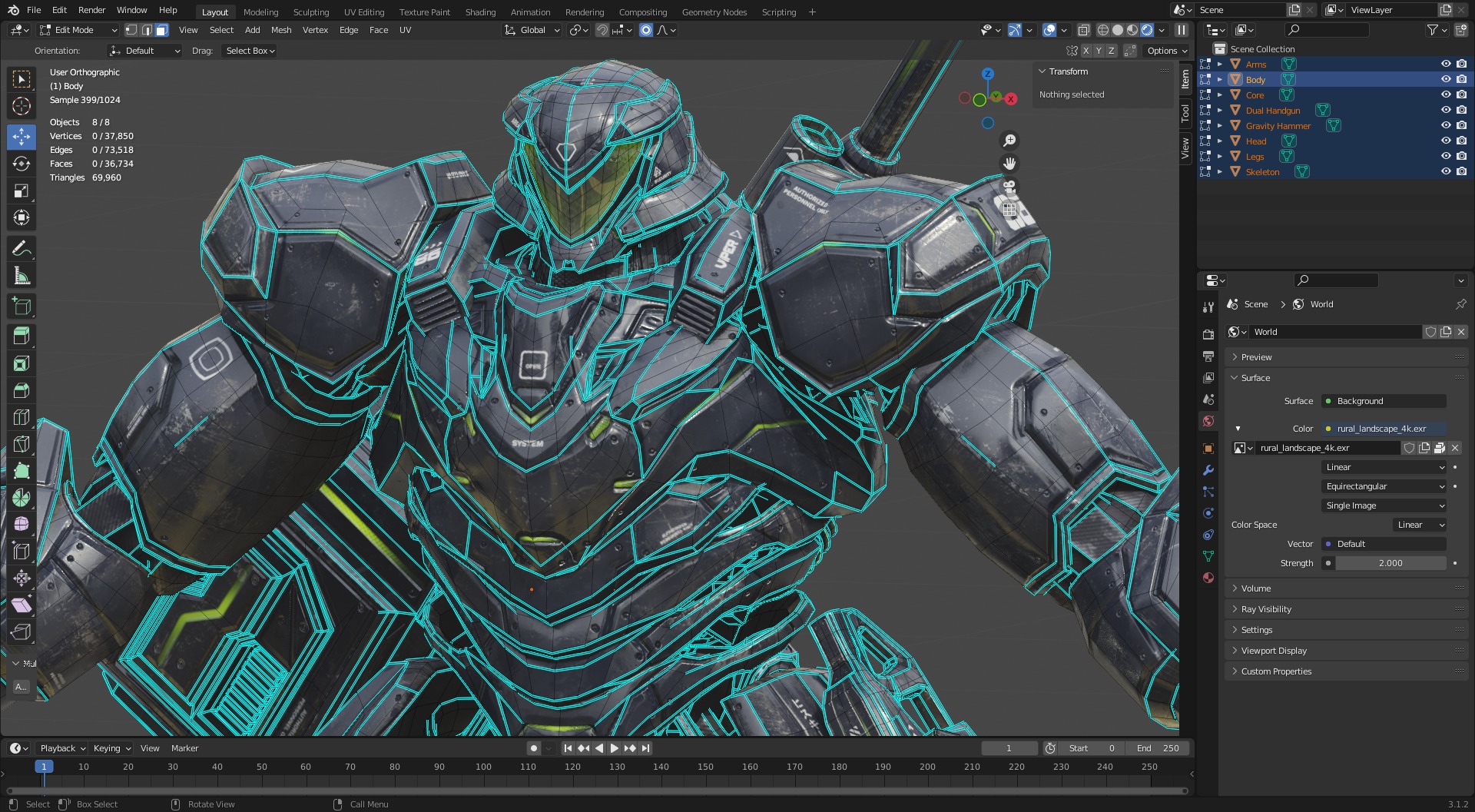
Task: Select the Transform tool
Action: coord(22,217)
